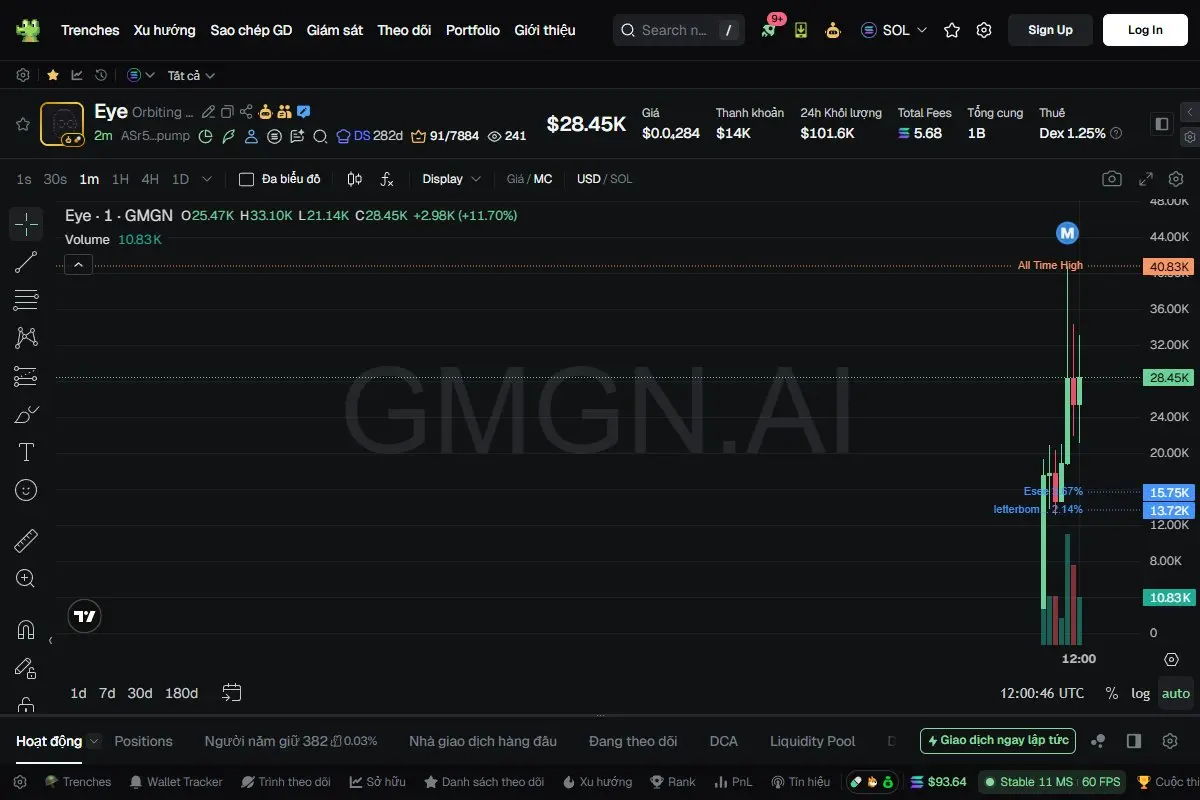
Task: Expand the Display dropdown
Action: tap(452, 179)
